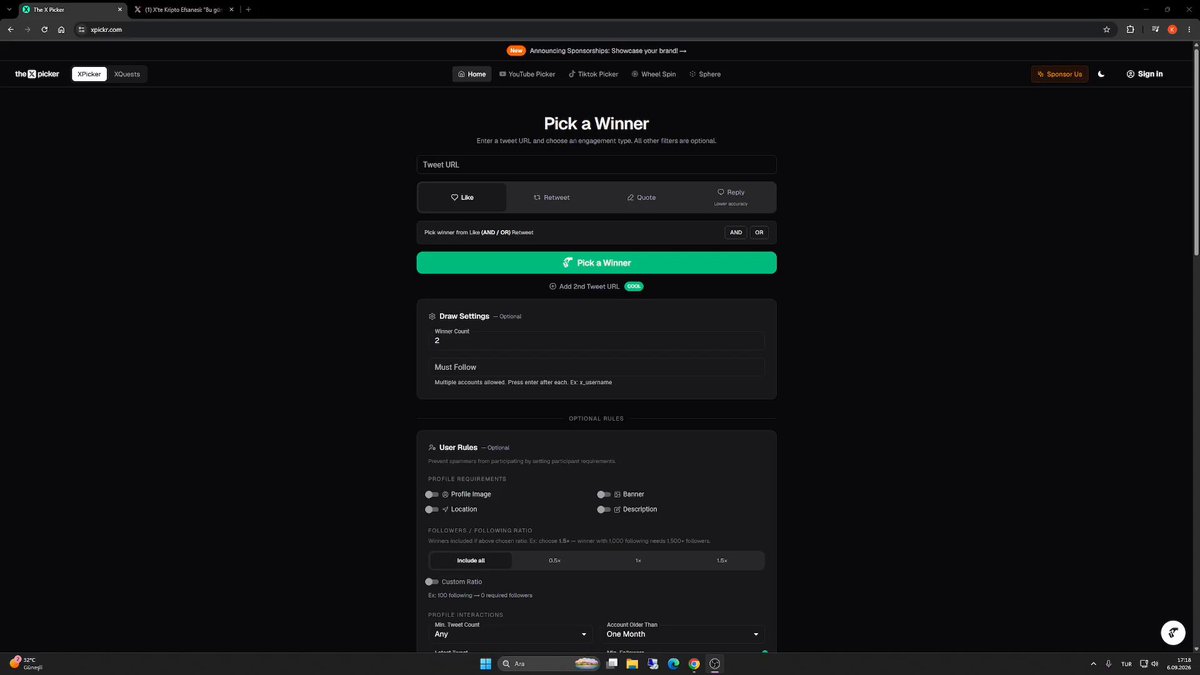The width and height of the screenshot is (1200, 675).
Task: Choose the AND option button
Action: point(736,232)
